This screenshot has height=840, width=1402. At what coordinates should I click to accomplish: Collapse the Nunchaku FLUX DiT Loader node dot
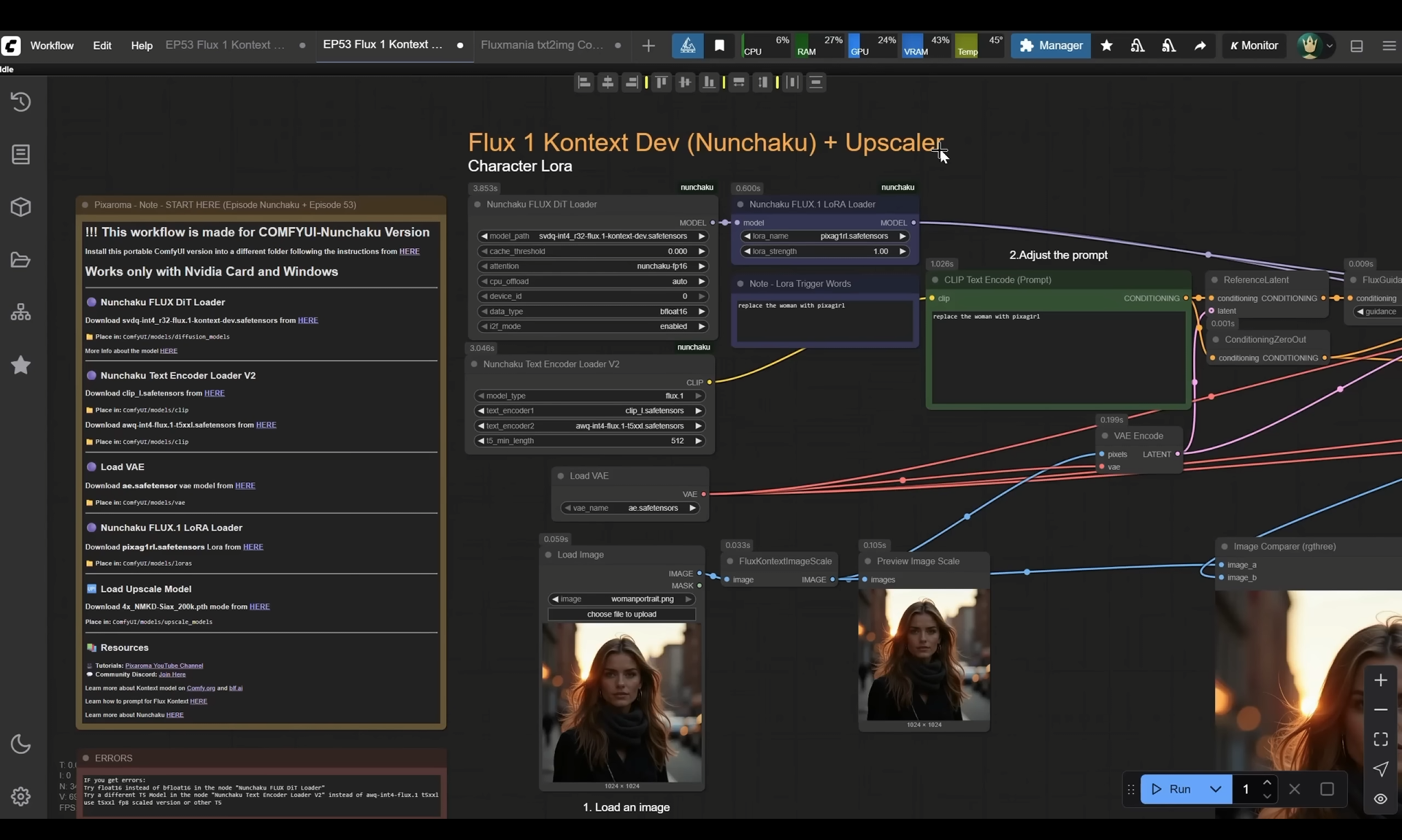click(478, 204)
